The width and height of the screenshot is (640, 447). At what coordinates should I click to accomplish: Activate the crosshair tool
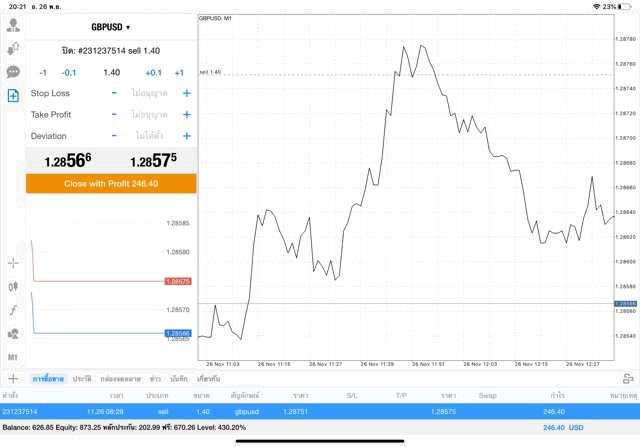coord(13,263)
